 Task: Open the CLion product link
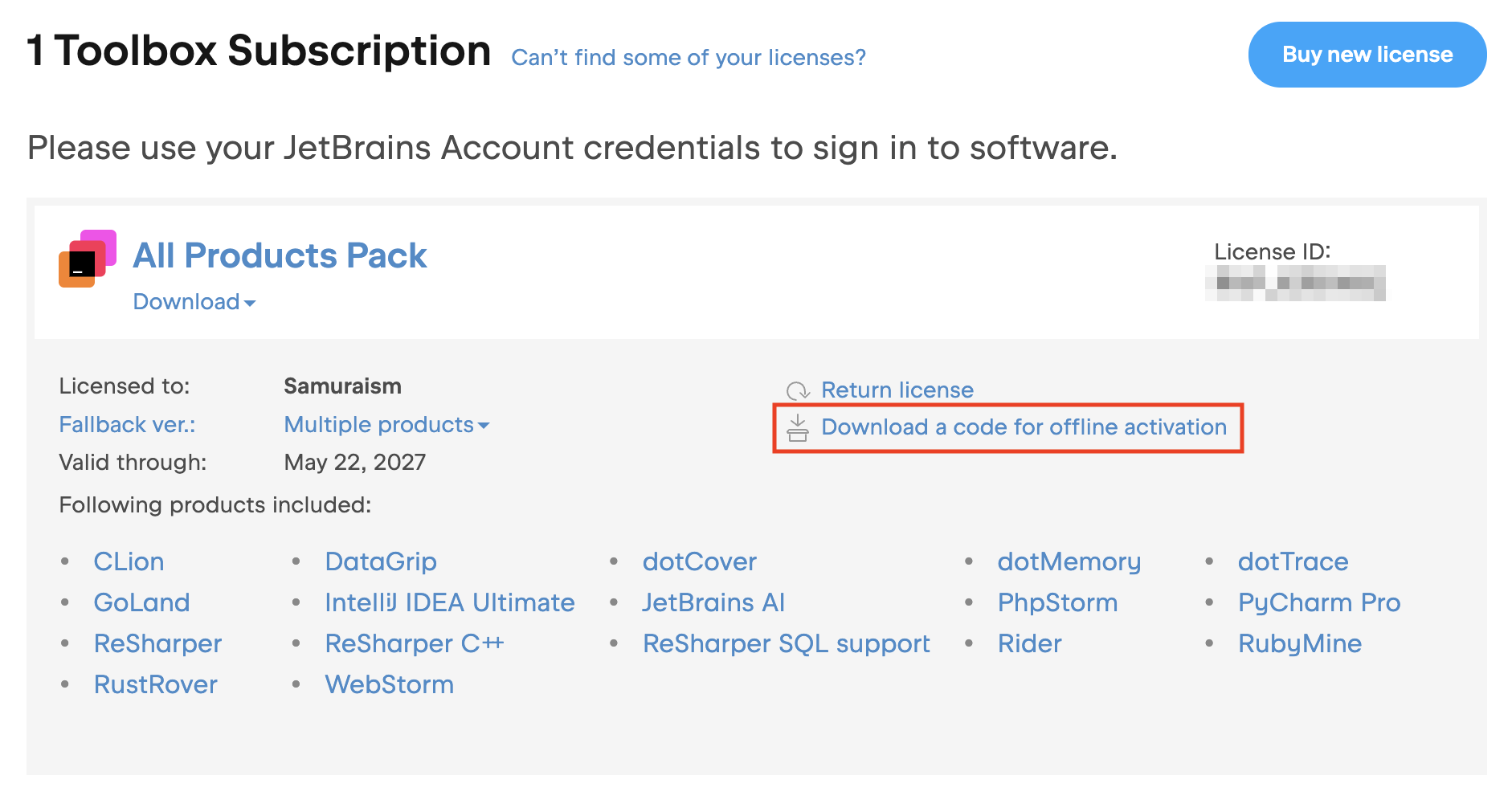click(129, 561)
